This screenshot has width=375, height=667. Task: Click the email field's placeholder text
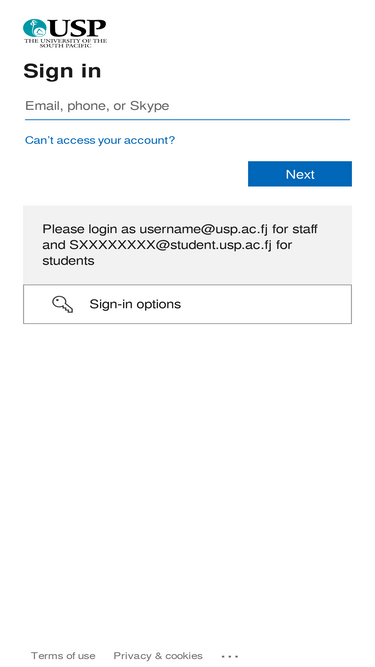[97, 105]
